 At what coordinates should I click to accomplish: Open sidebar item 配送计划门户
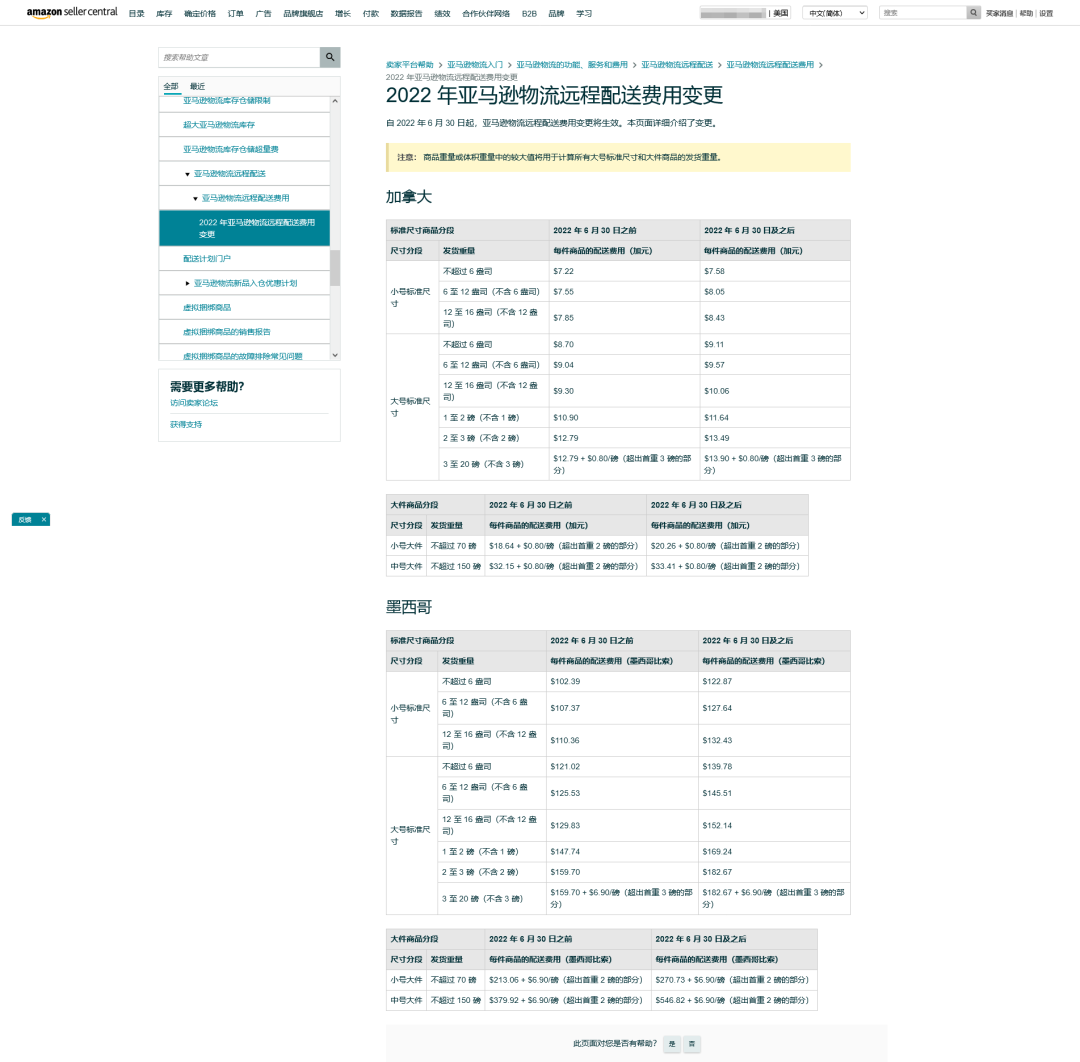coord(207,259)
